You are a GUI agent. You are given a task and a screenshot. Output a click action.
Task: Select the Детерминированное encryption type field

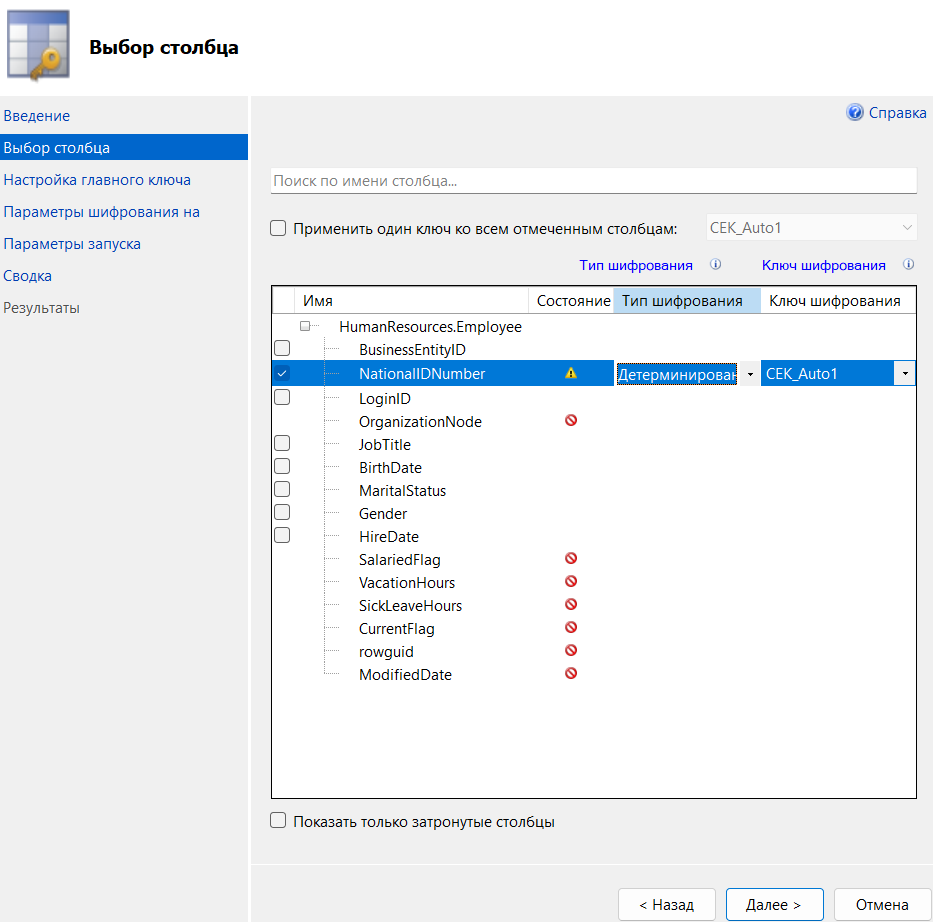coord(677,374)
